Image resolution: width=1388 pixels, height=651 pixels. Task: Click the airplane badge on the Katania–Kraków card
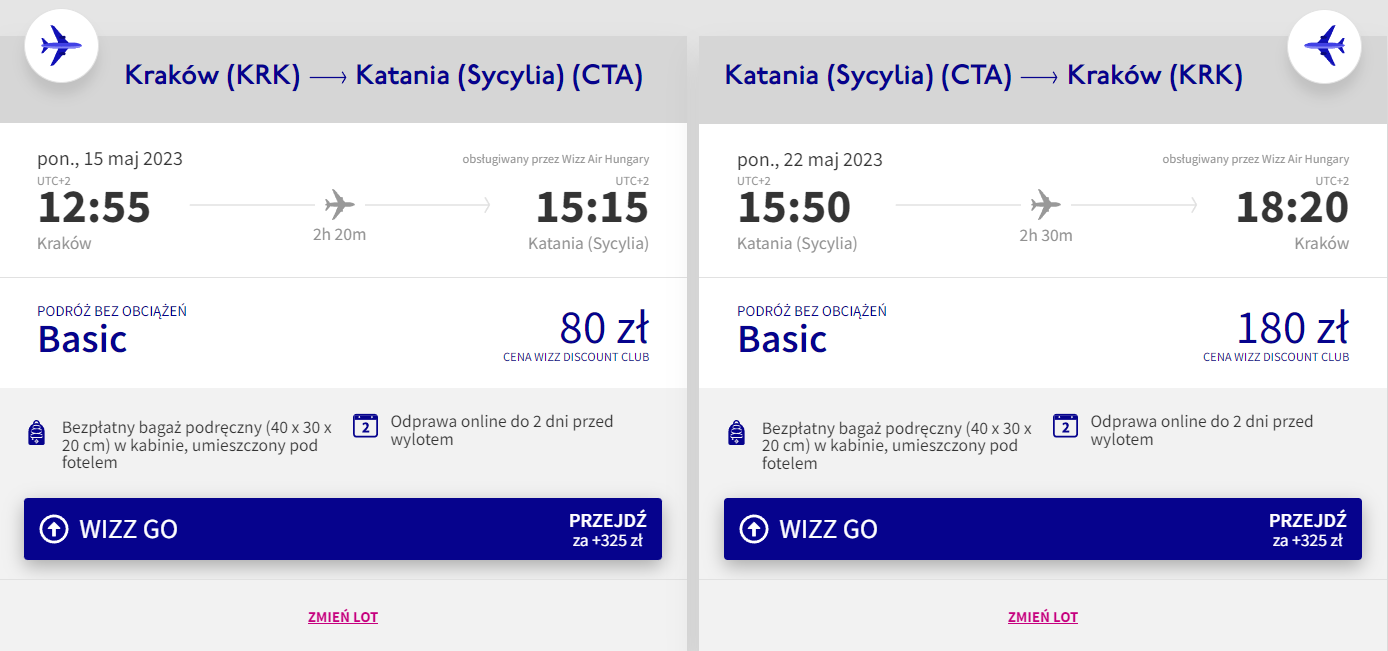[1324, 46]
